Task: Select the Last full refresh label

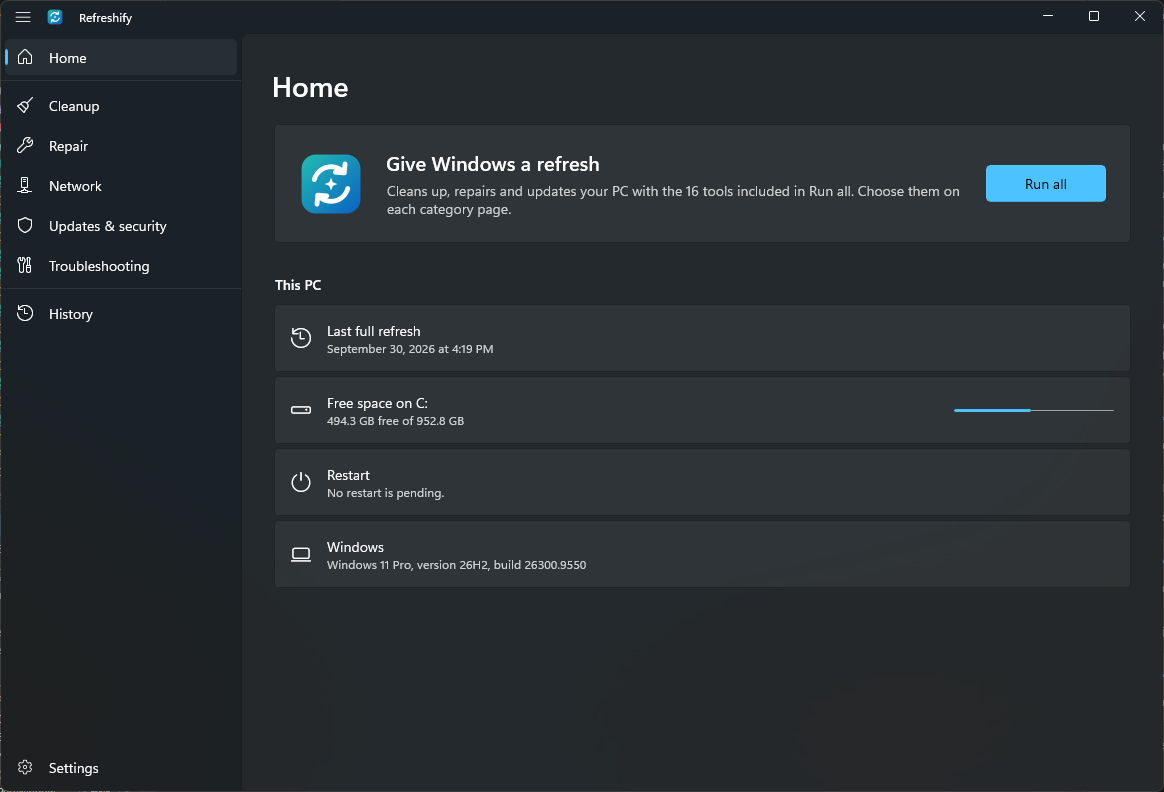Action: pyautogui.click(x=373, y=331)
